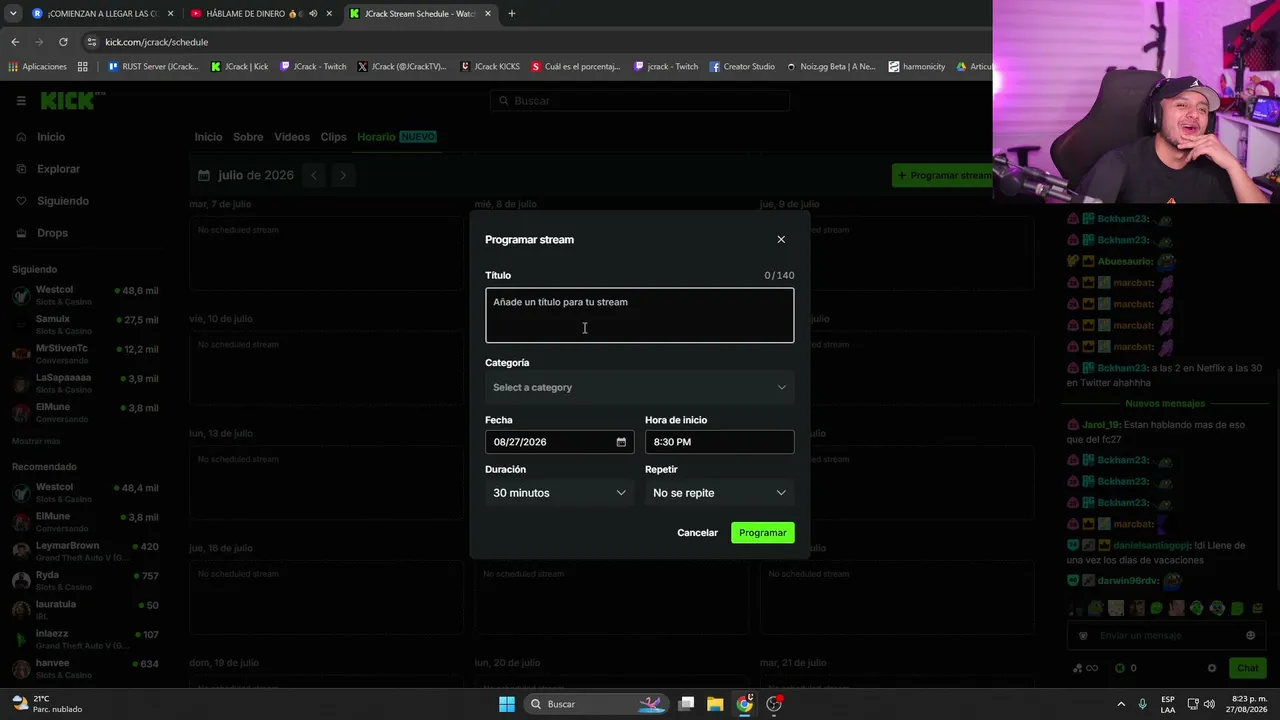Switch to the Videos channel tab
Screen dimensions: 1280x720
[292, 137]
